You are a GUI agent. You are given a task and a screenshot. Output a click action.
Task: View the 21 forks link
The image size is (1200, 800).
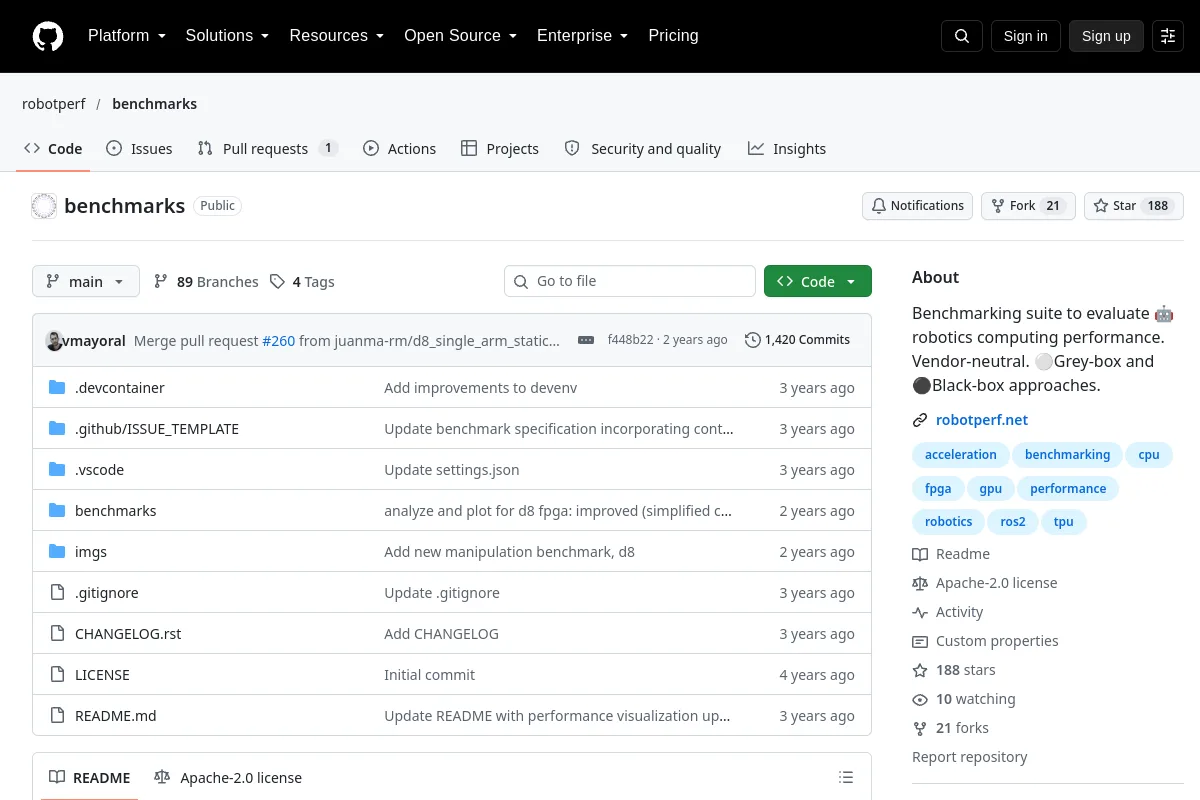point(950,728)
